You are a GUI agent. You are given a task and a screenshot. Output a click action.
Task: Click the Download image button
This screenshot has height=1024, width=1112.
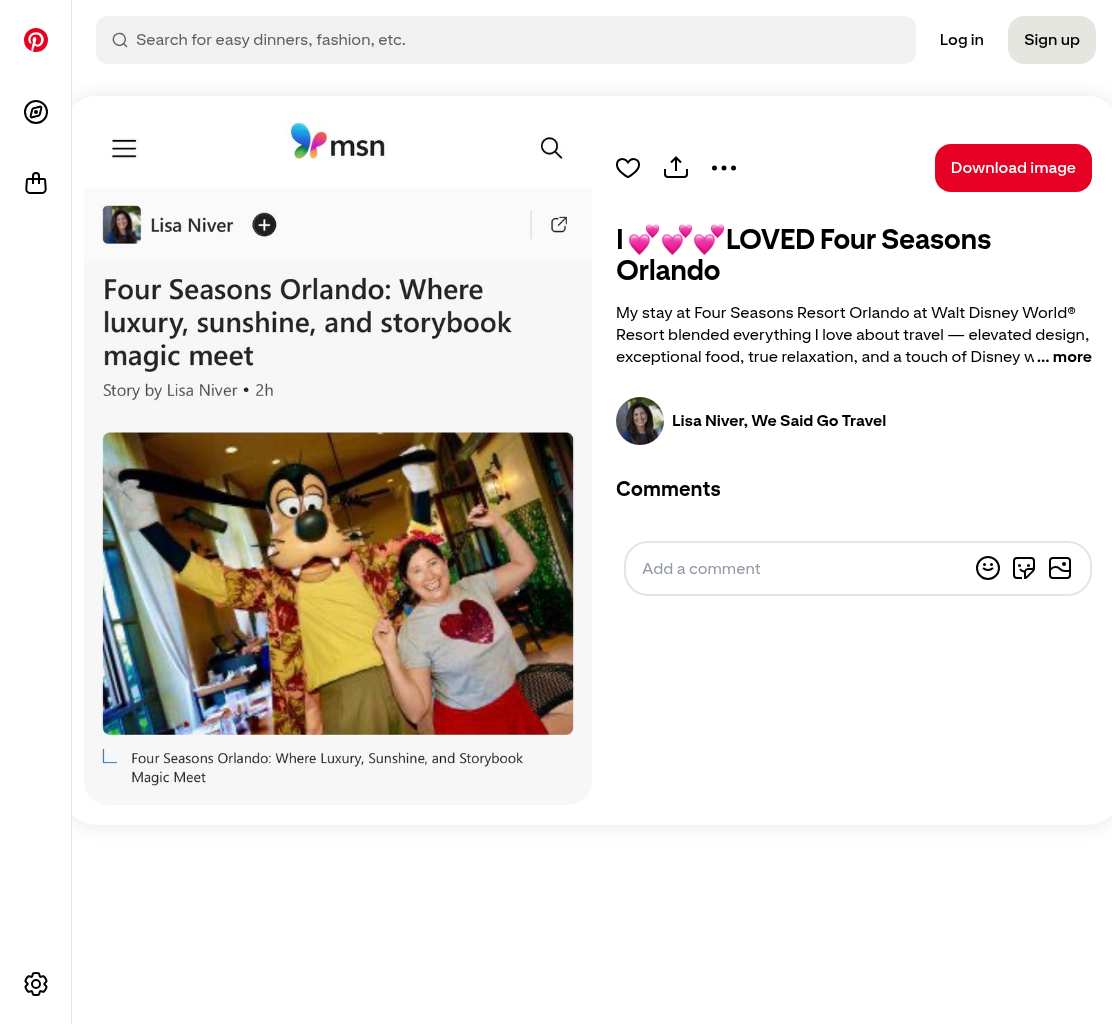[1013, 168]
